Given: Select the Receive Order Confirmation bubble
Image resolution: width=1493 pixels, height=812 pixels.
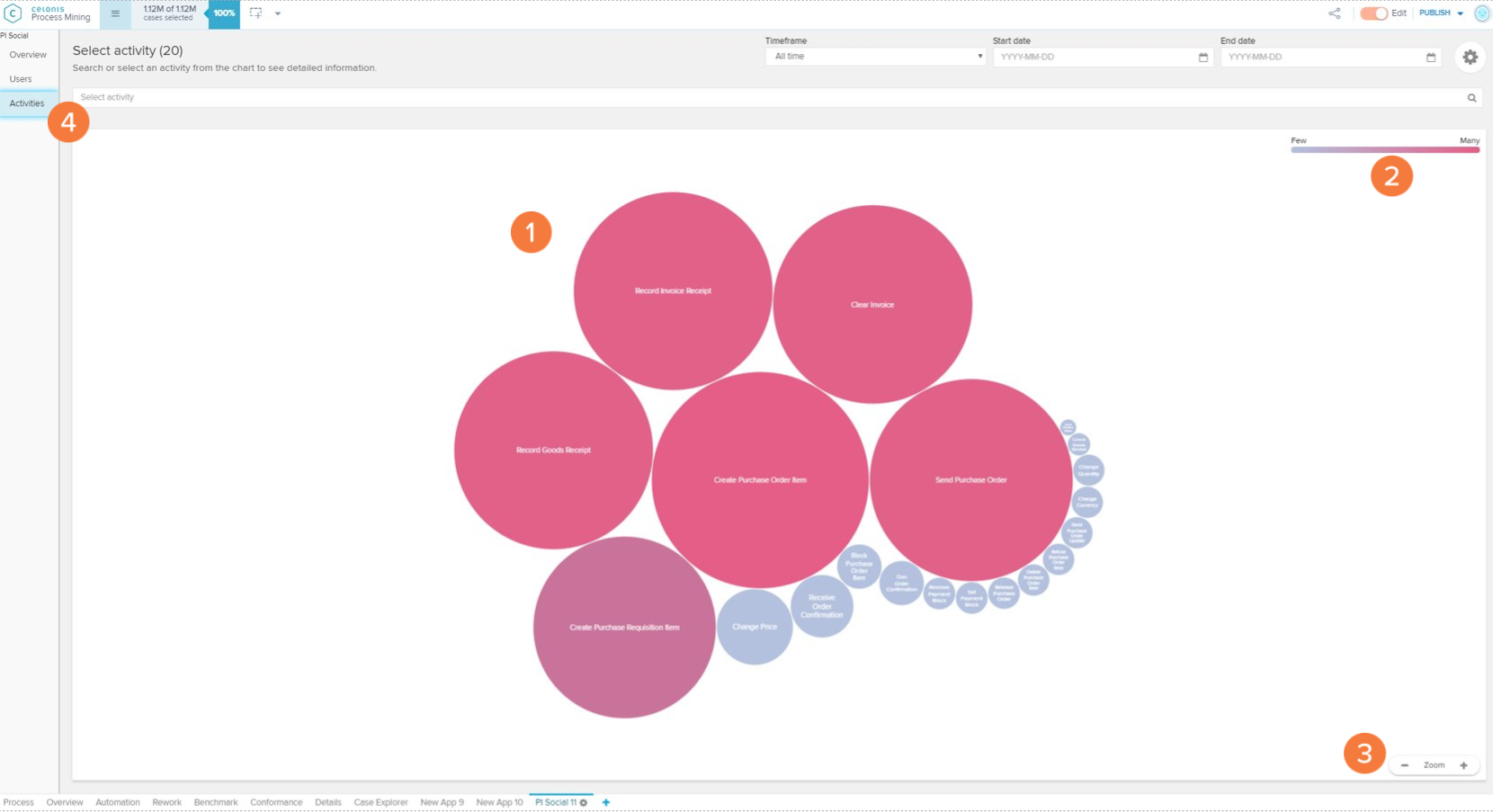Looking at the screenshot, I should [x=822, y=606].
